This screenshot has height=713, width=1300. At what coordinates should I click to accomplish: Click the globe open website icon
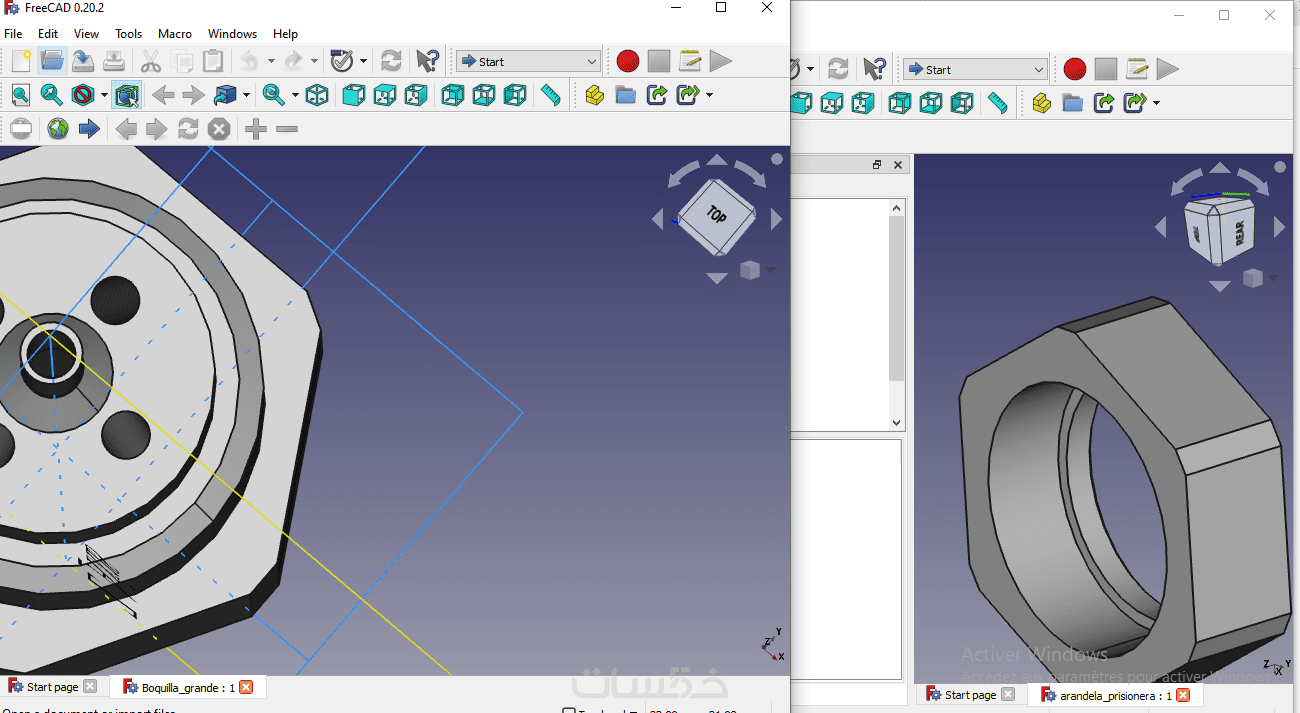click(58, 129)
